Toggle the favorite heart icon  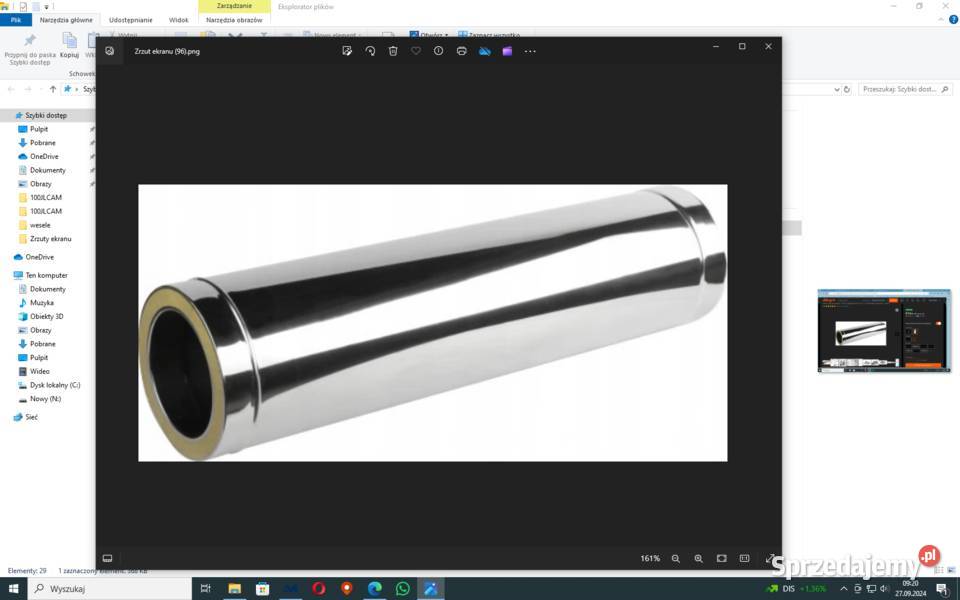(416, 51)
